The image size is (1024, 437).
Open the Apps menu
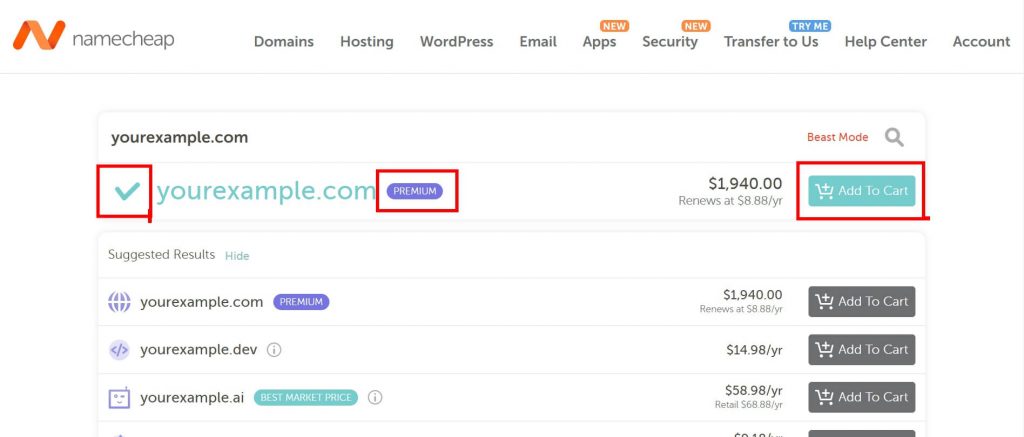tap(599, 42)
